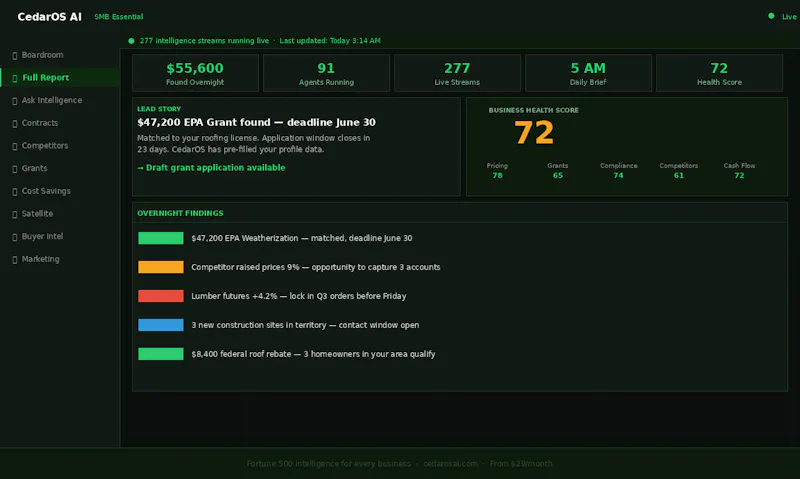
Task: Open Satellite view
Action: 60,214
